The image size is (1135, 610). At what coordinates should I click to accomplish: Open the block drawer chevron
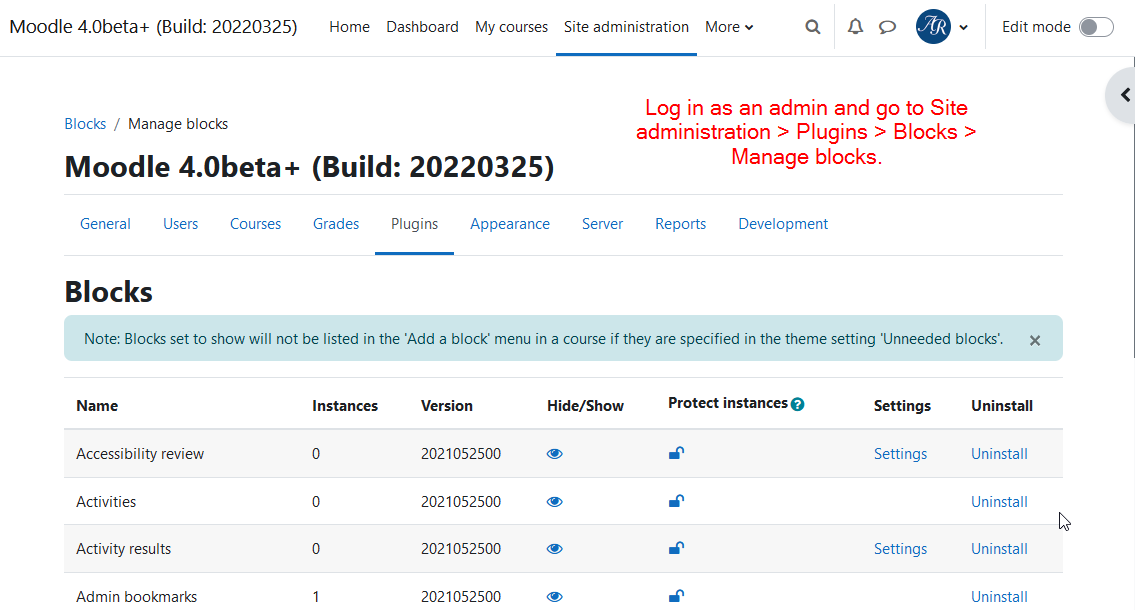pyautogui.click(x=1125, y=95)
